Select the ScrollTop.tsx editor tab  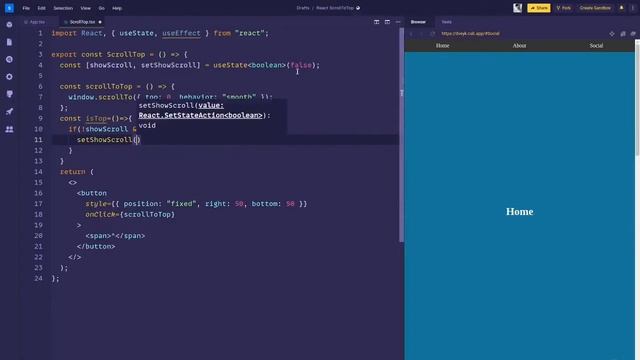[82, 22]
